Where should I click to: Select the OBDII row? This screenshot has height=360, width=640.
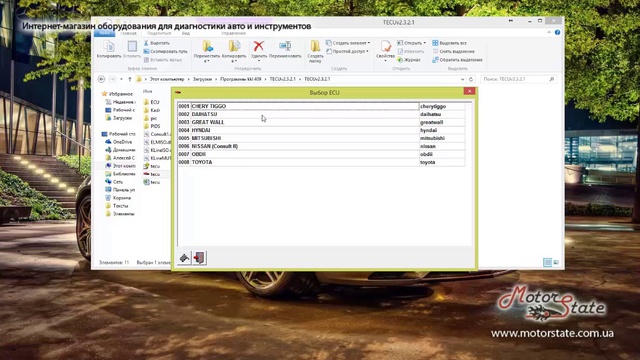point(321,154)
